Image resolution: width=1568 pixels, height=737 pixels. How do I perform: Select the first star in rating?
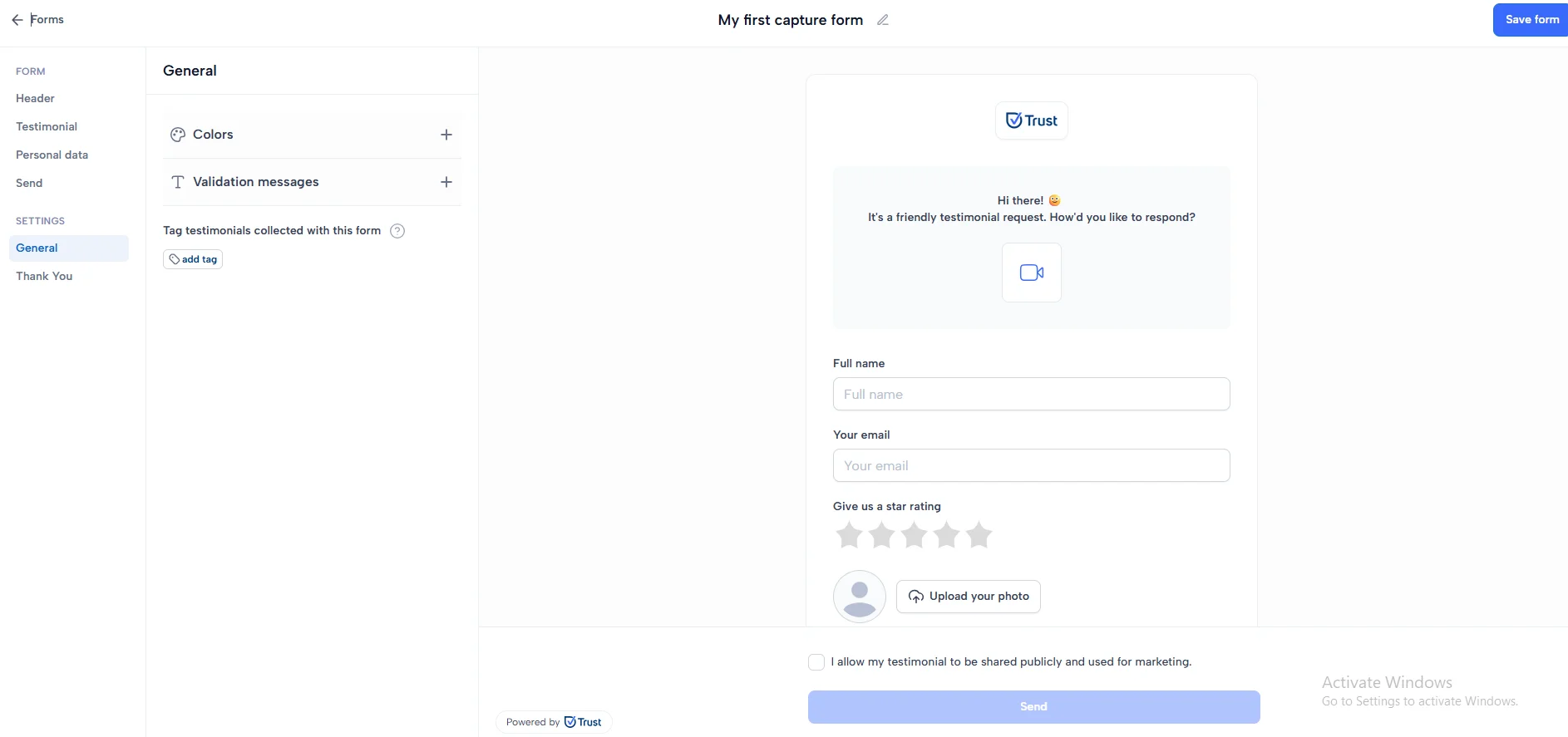(x=849, y=535)
